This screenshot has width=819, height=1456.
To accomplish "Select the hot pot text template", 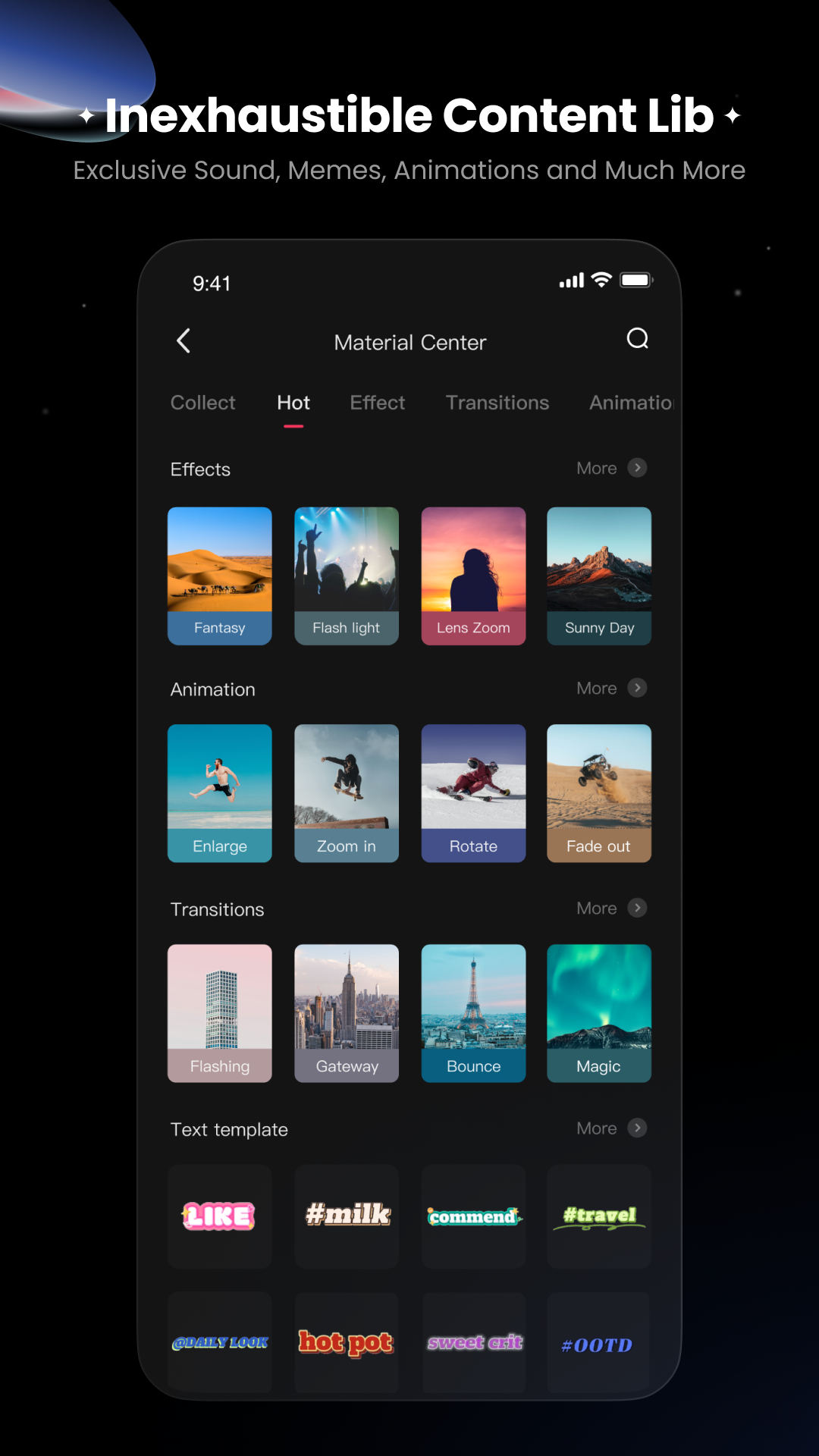I will point(347,1342).
